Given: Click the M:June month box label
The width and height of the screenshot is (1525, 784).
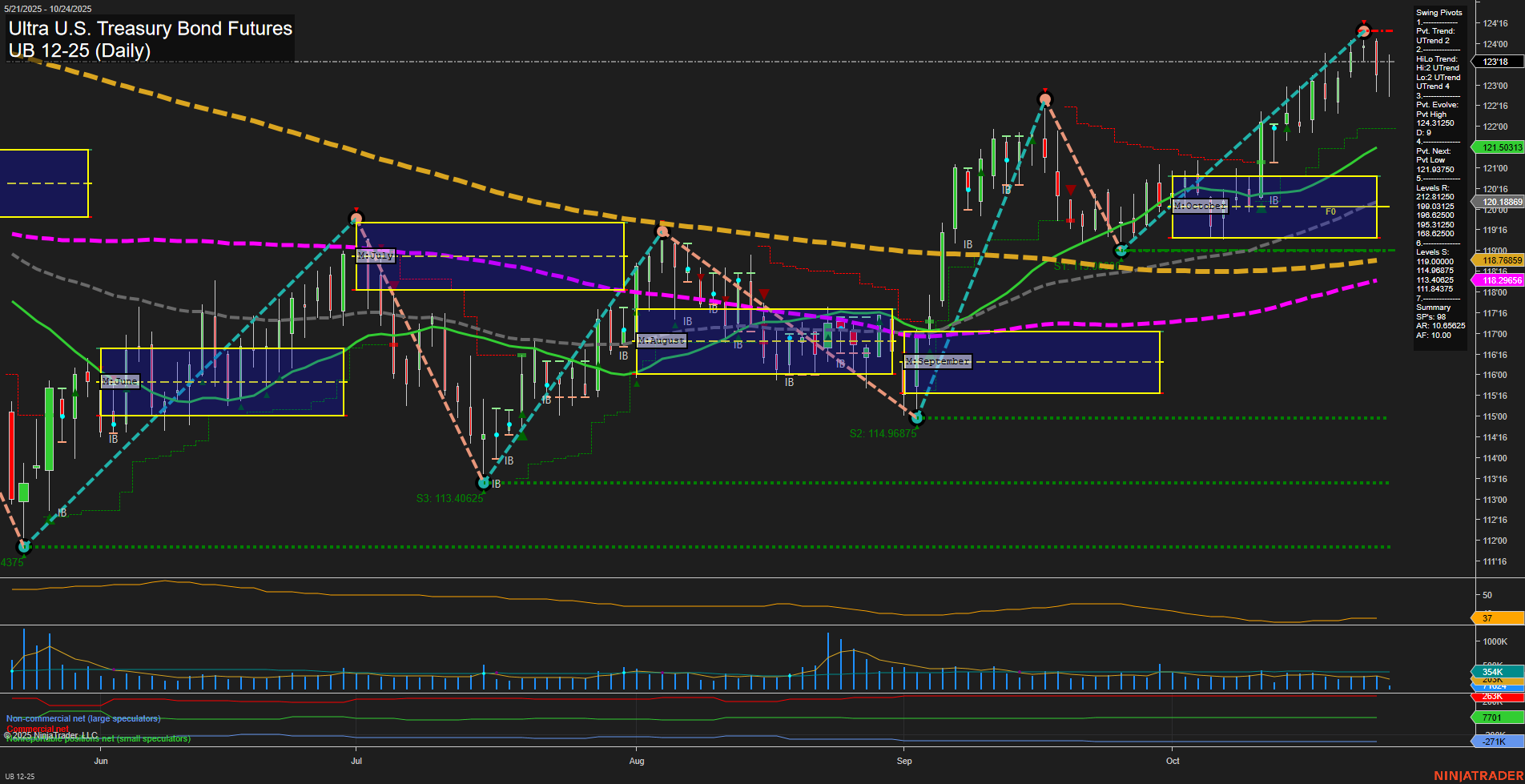Looking at the screenshot, I should point(119,381).
